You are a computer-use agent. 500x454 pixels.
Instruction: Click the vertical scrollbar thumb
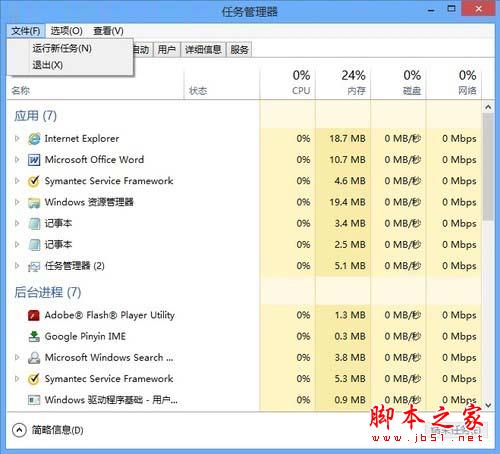[488, 167]
